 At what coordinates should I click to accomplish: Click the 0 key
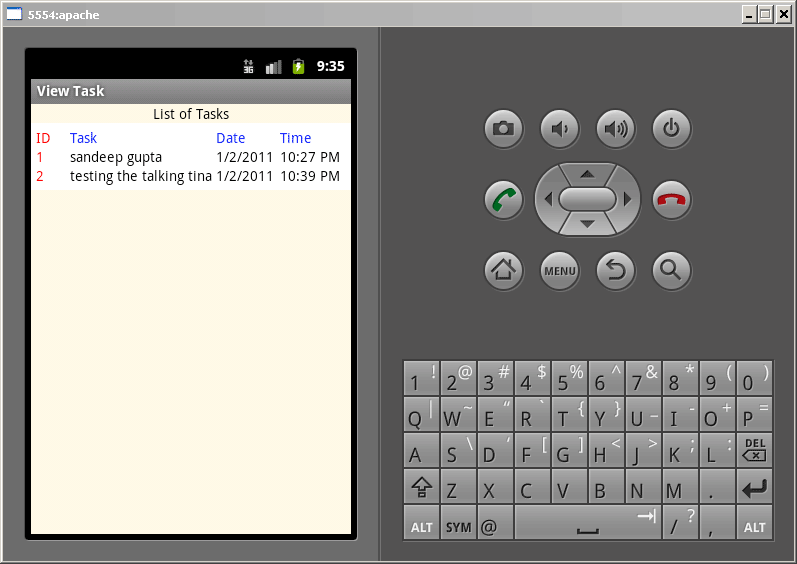pos(755,378)
